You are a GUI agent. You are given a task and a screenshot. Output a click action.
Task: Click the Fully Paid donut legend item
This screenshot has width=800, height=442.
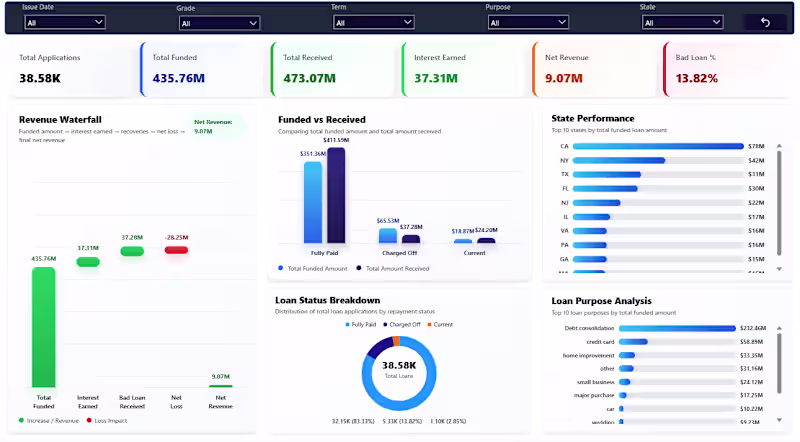(x=361, y=325)
